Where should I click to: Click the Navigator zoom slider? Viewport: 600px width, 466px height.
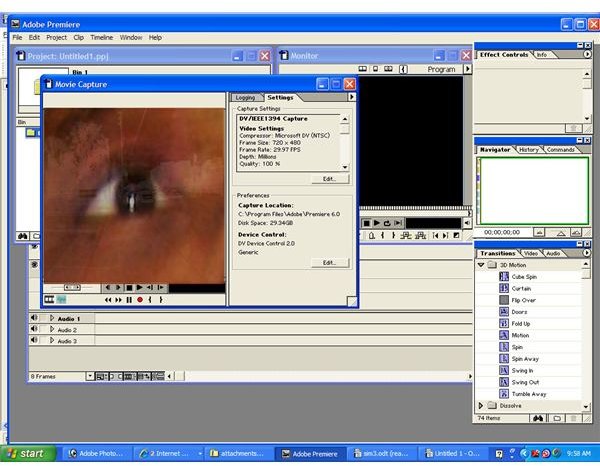560,233
